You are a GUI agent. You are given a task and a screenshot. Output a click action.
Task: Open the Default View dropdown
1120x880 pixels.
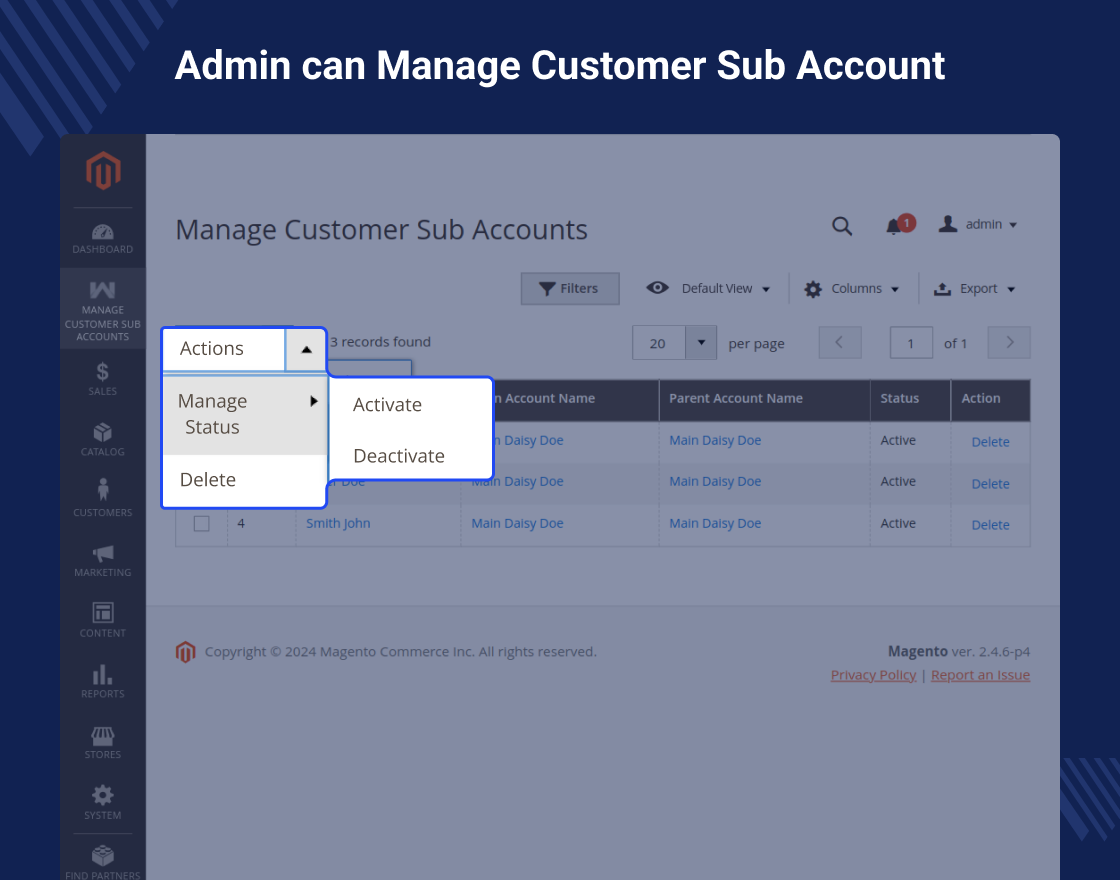(x=708, y=289)
